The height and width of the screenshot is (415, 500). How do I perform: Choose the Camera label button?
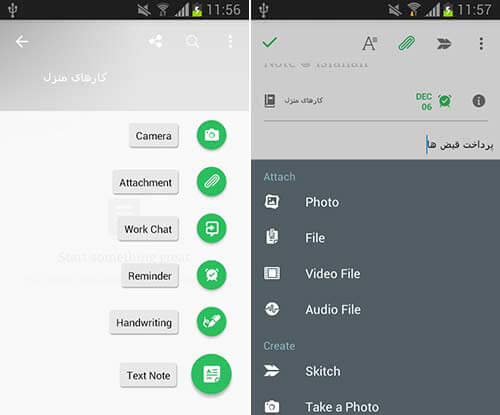pyautogui.click(x=154, y=136)
